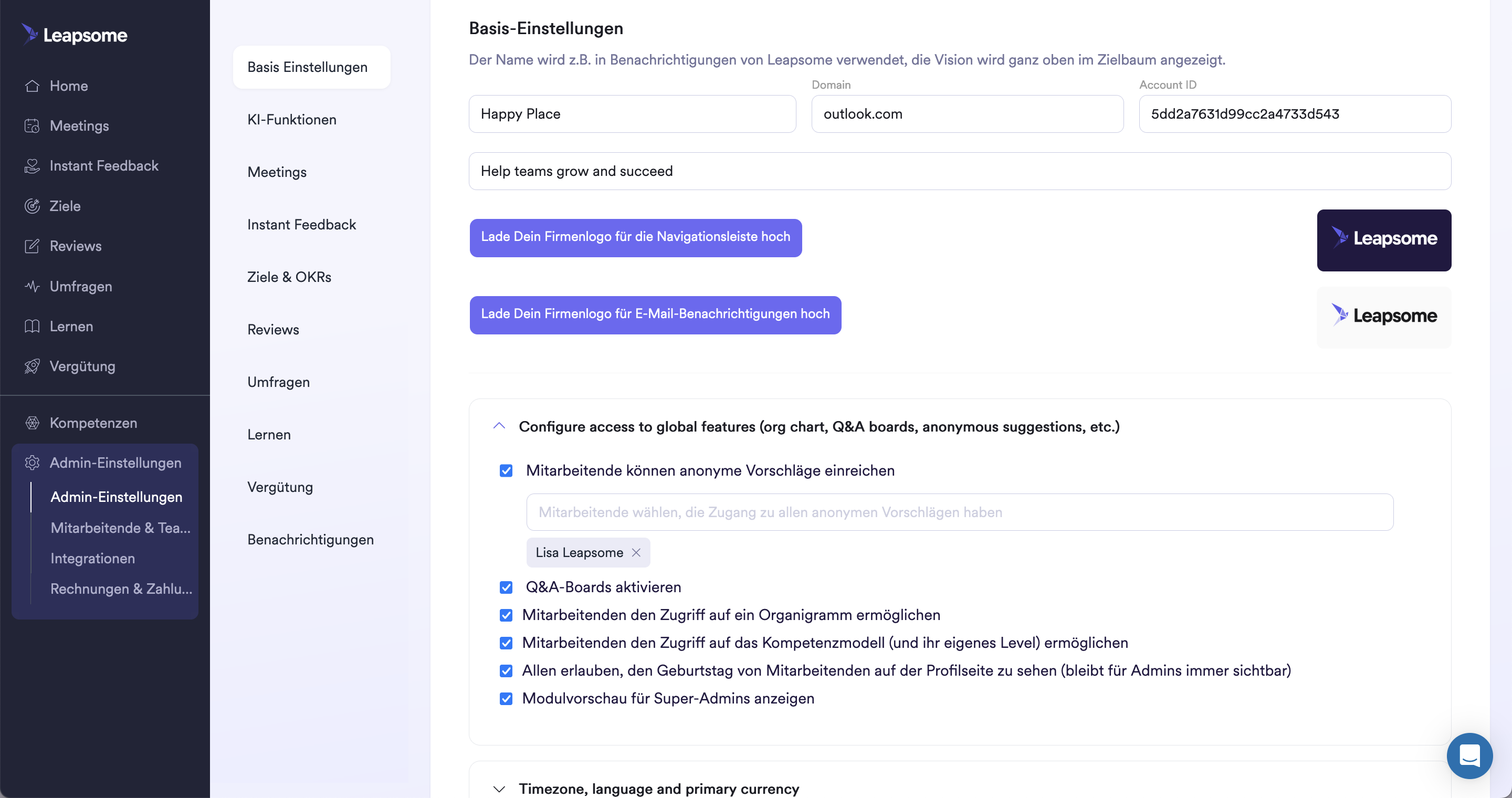Image resolution: width=1512 pixels, height=798 pixels.
Task: Go to Instant Feedback in the sidebar
Action: pos(104,166)
